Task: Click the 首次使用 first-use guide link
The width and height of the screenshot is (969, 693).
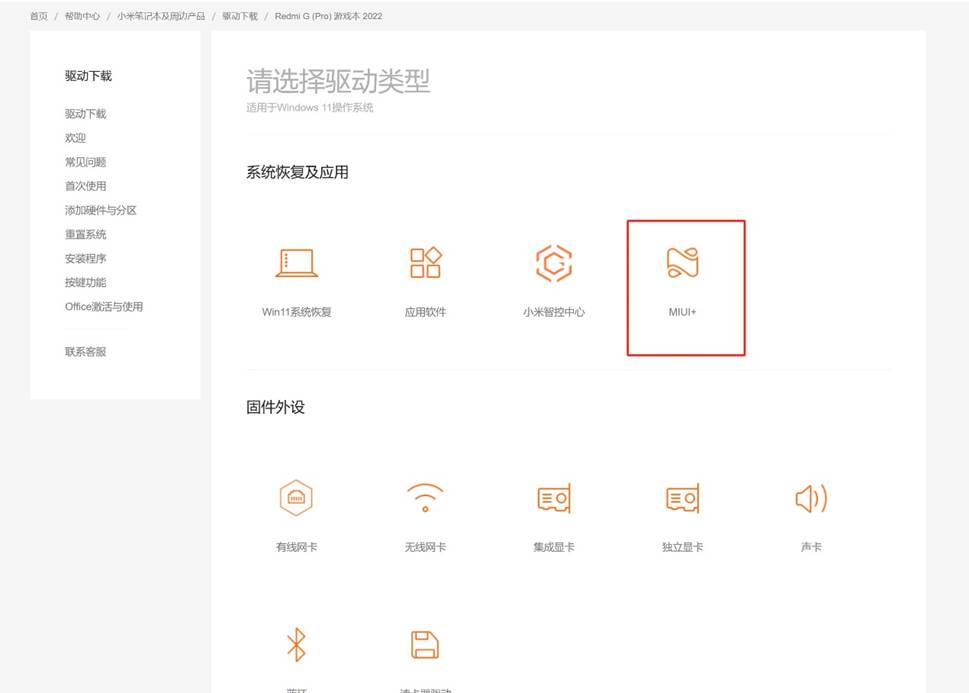Action: tap(84, 186)
